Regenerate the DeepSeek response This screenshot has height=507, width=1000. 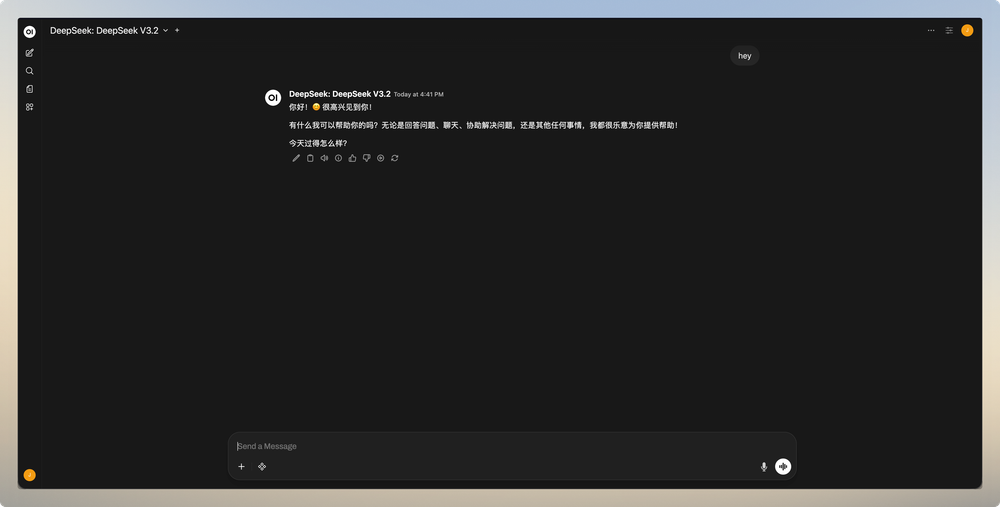(395, 158)
